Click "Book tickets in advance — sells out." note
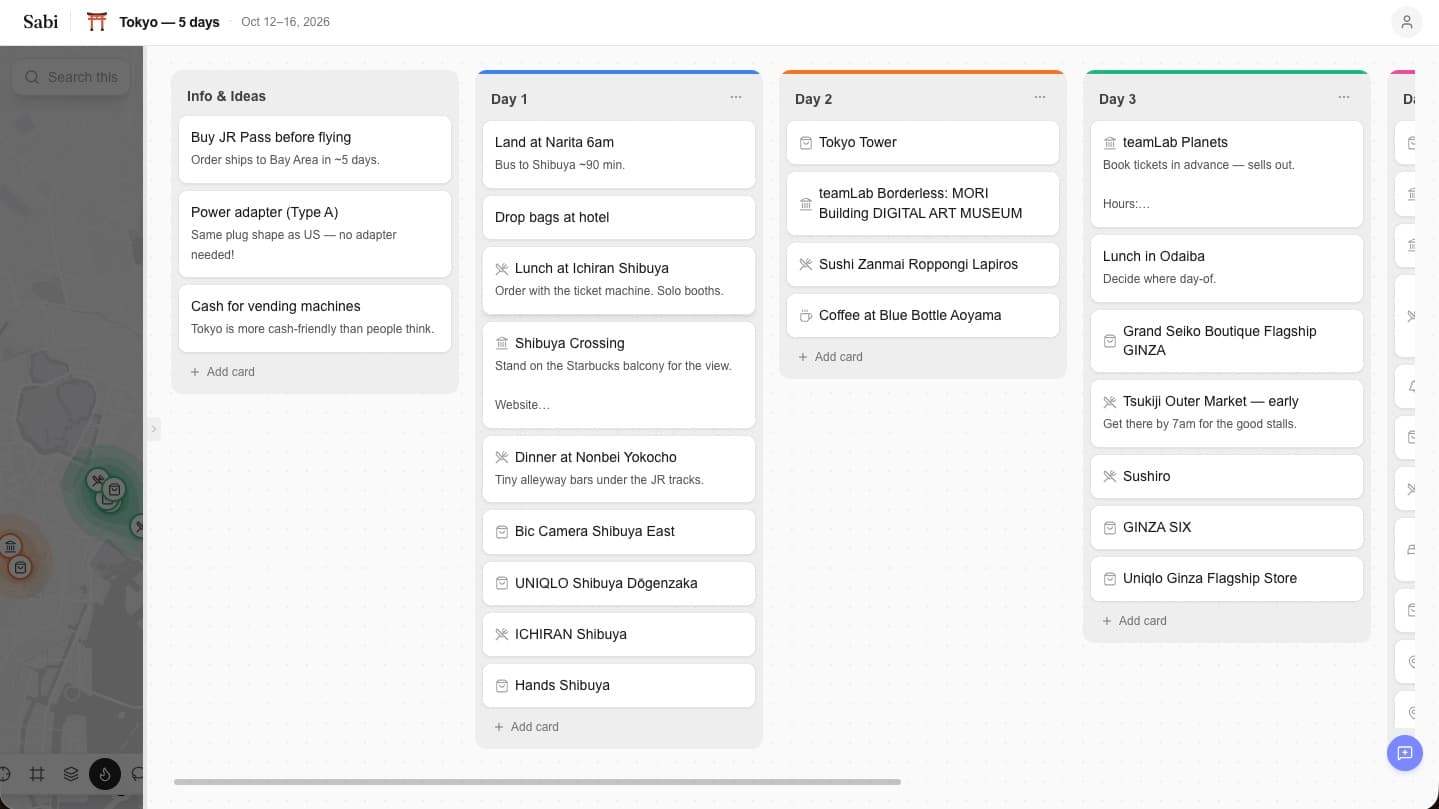 click(x=1198, y=165)
